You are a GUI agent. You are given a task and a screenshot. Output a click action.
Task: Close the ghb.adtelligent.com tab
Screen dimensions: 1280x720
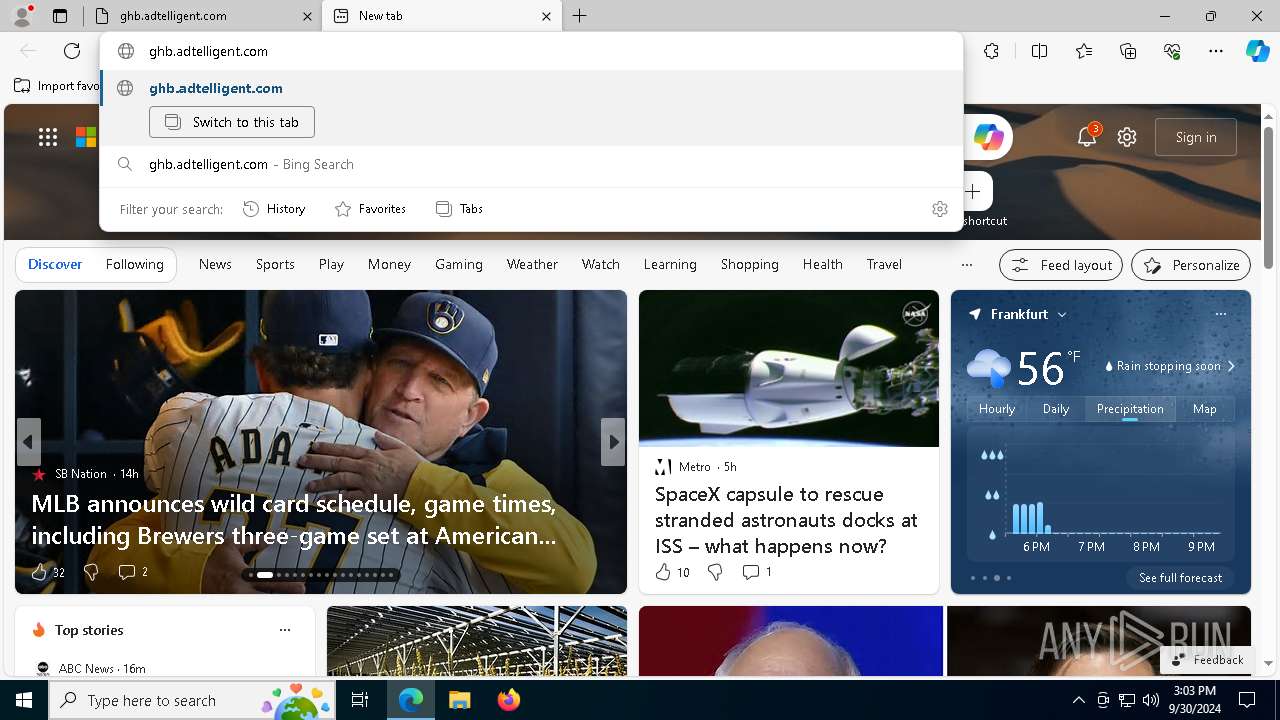point(306,16)
